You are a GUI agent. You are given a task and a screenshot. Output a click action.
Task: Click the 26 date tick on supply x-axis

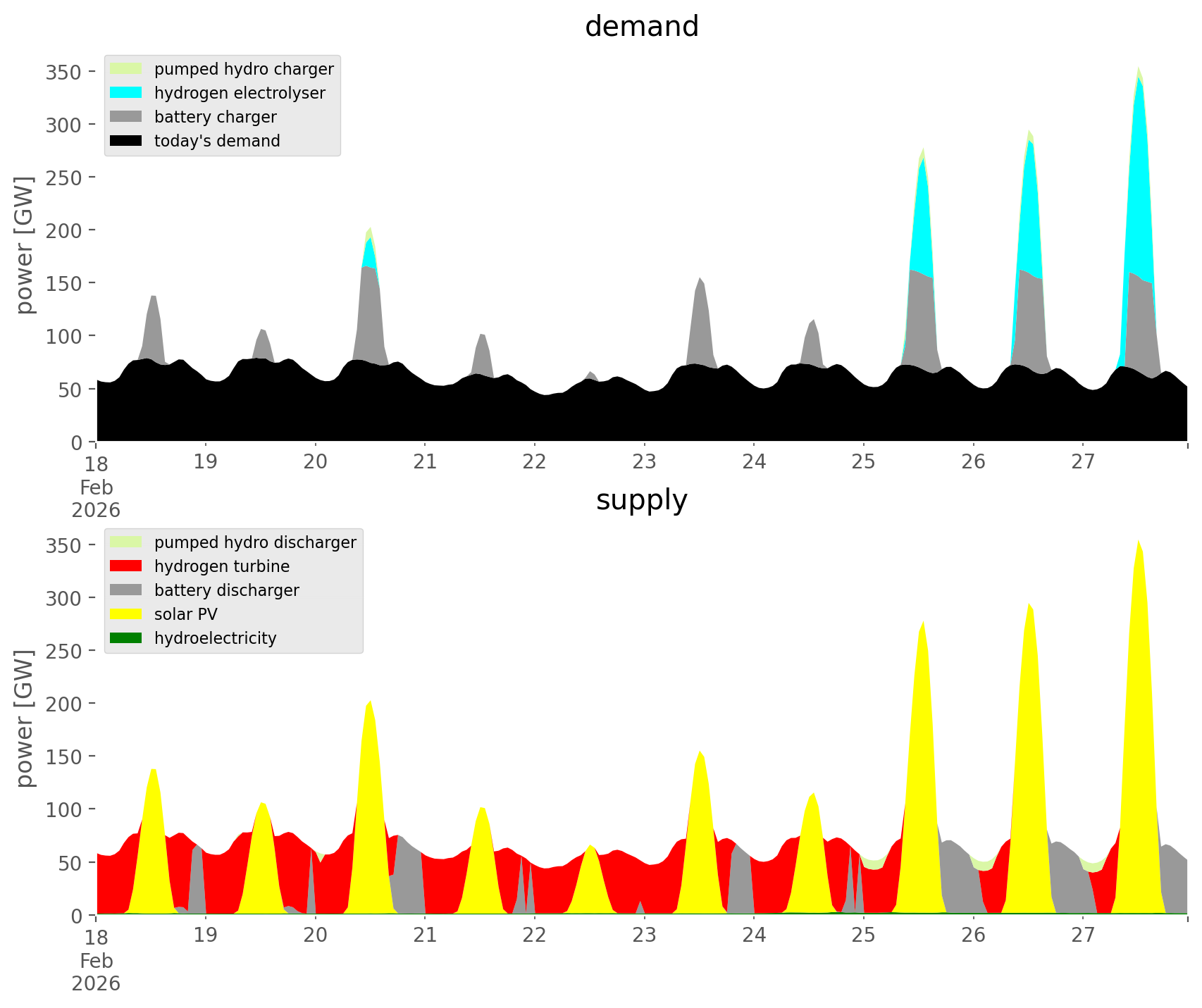tap(973, 935)
